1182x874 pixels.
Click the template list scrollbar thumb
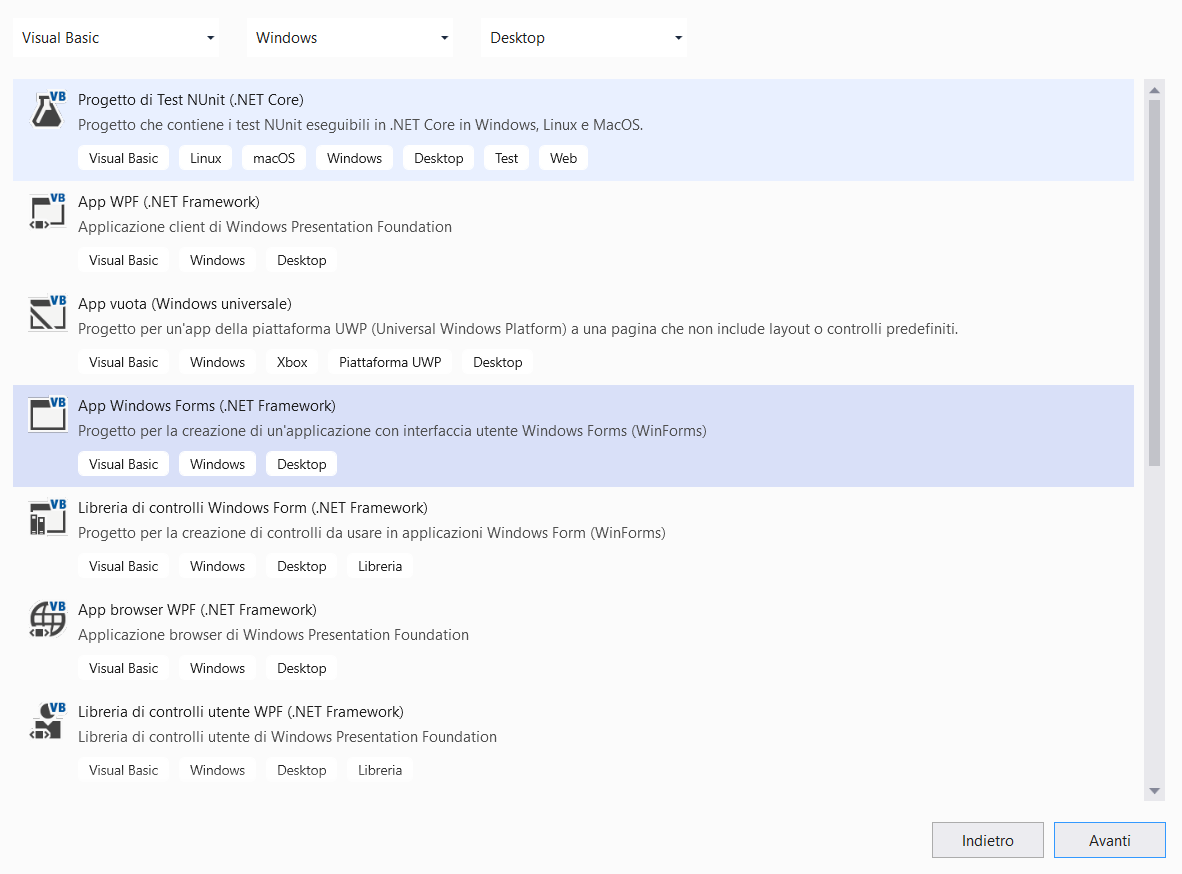tap(1154, 283)
